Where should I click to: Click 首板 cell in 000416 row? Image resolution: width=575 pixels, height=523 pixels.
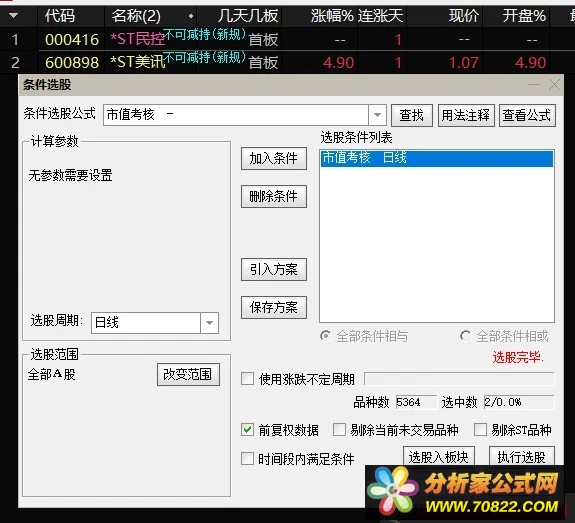coord(263,40)
